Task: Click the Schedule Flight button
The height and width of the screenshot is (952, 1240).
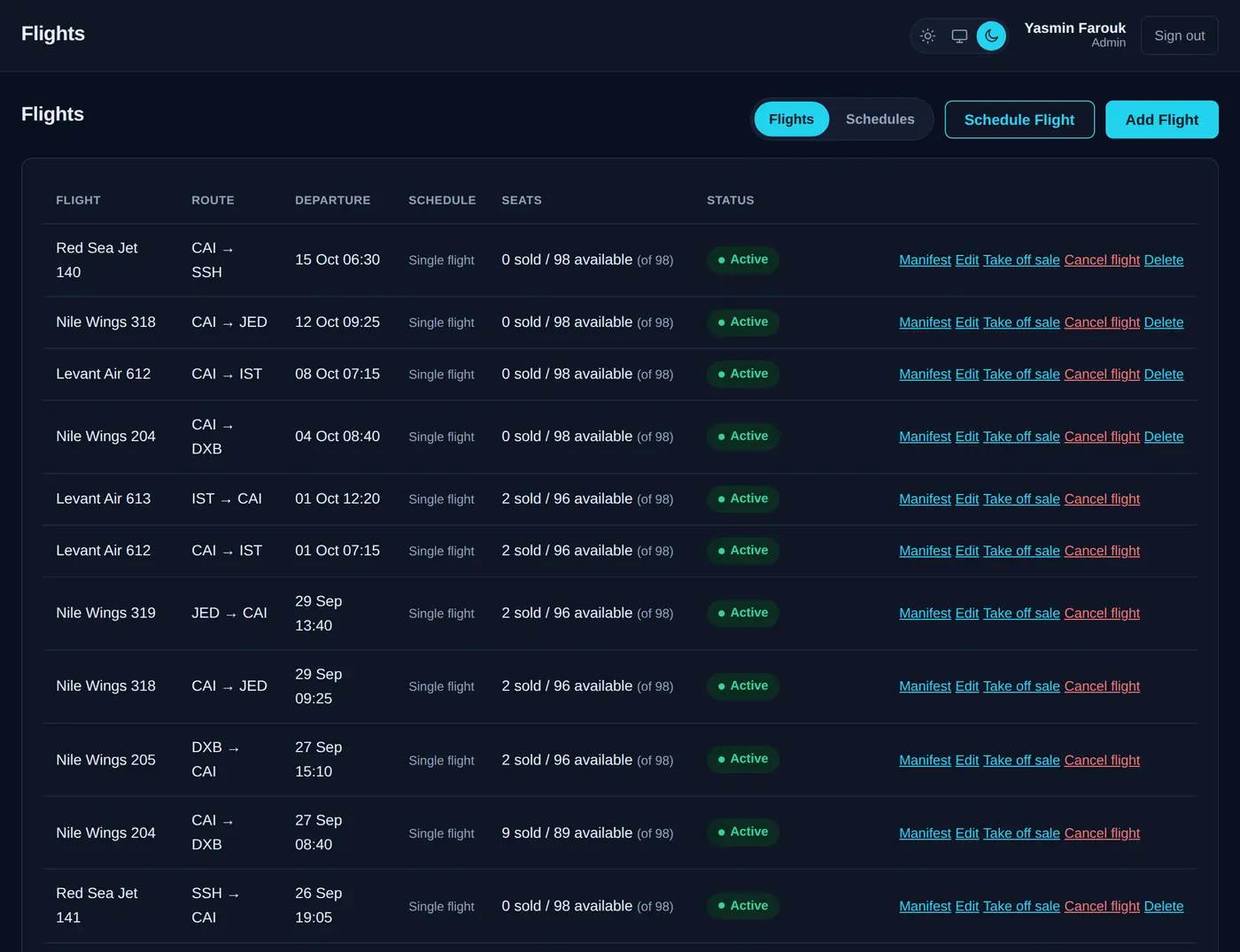Action: coord(1019,120)
